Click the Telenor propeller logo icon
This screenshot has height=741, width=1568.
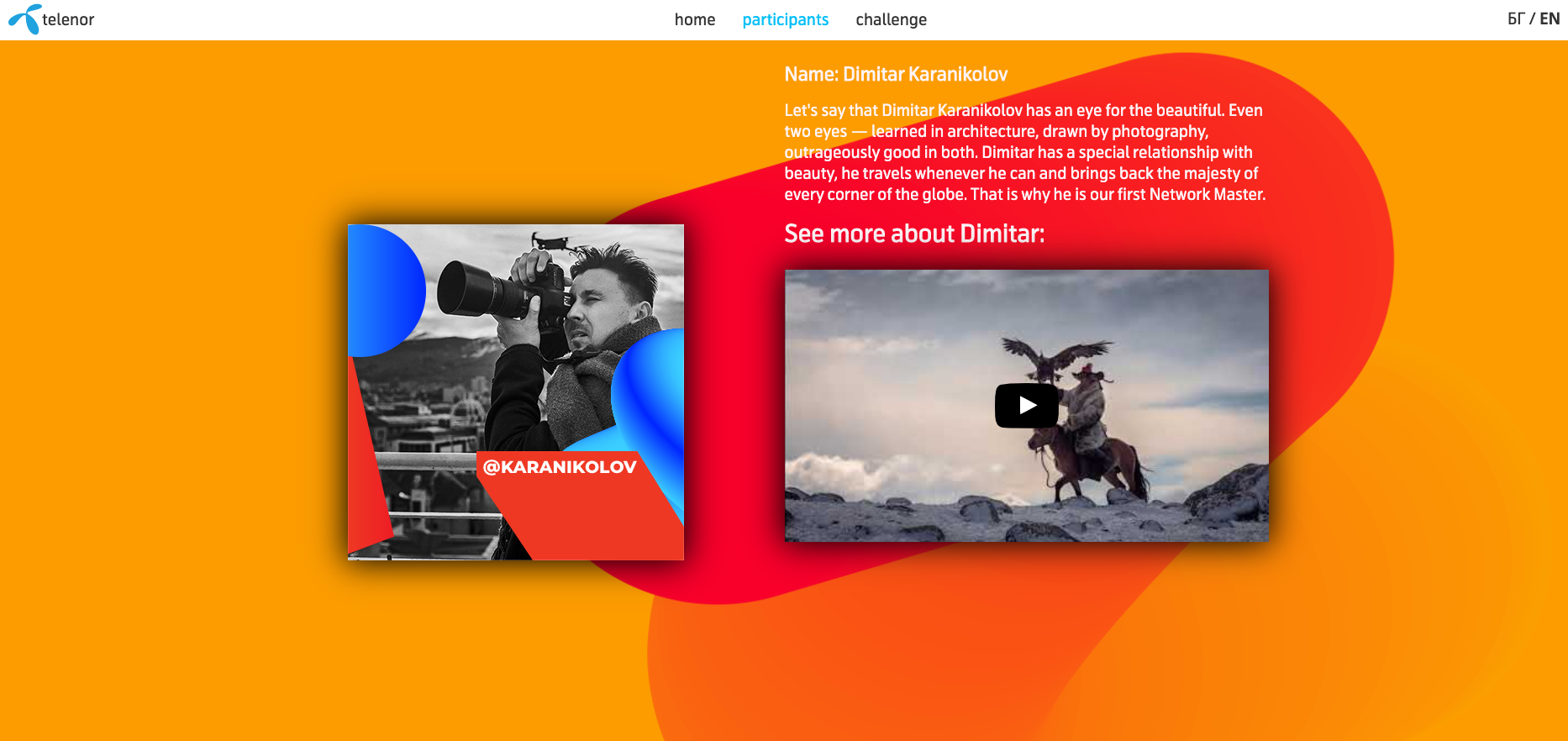24,18
